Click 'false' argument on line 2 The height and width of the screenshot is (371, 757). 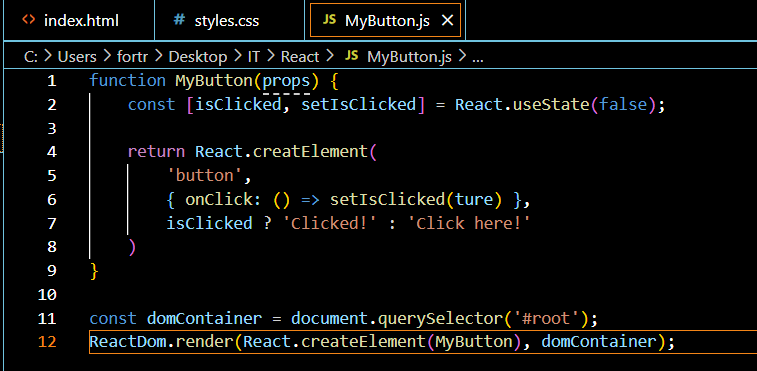coord(622,105)
